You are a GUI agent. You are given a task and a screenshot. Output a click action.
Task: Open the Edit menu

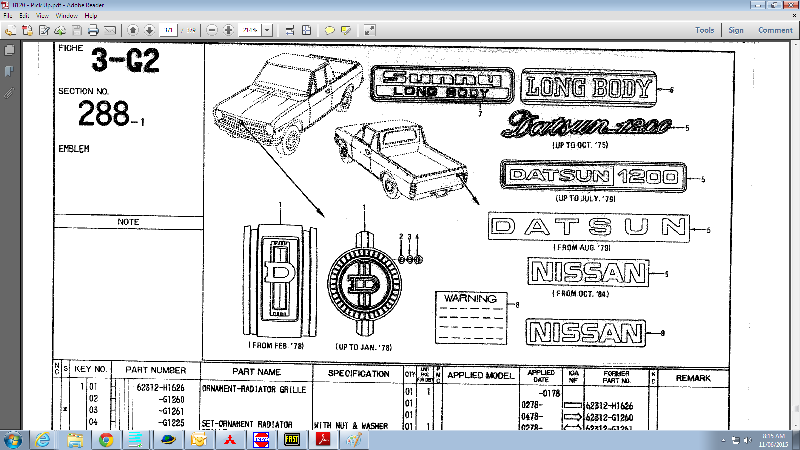(x=24, y=16)
